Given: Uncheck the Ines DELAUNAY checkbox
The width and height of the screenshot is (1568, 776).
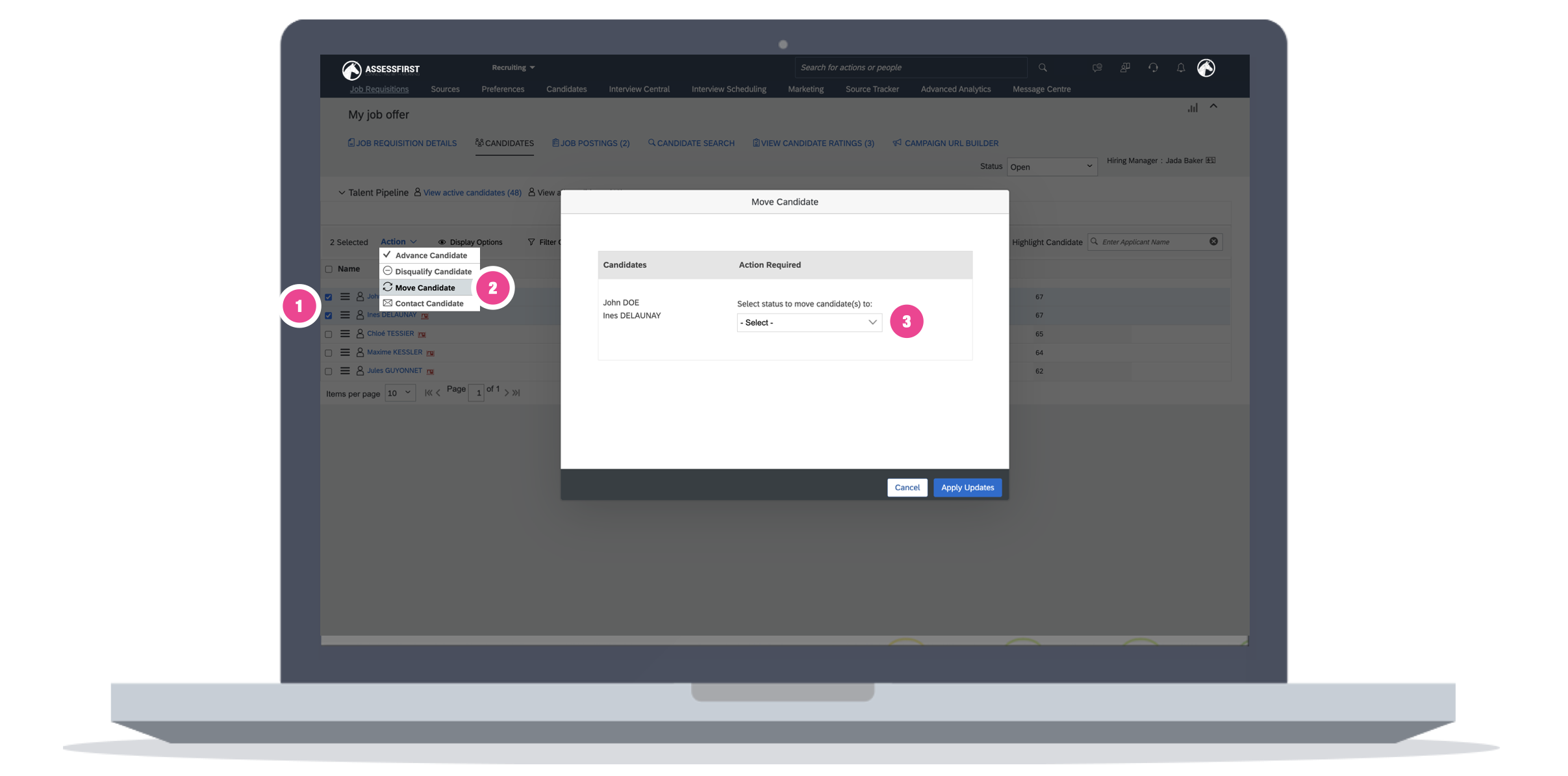Looking at the screenshot, I should [329, 316].
